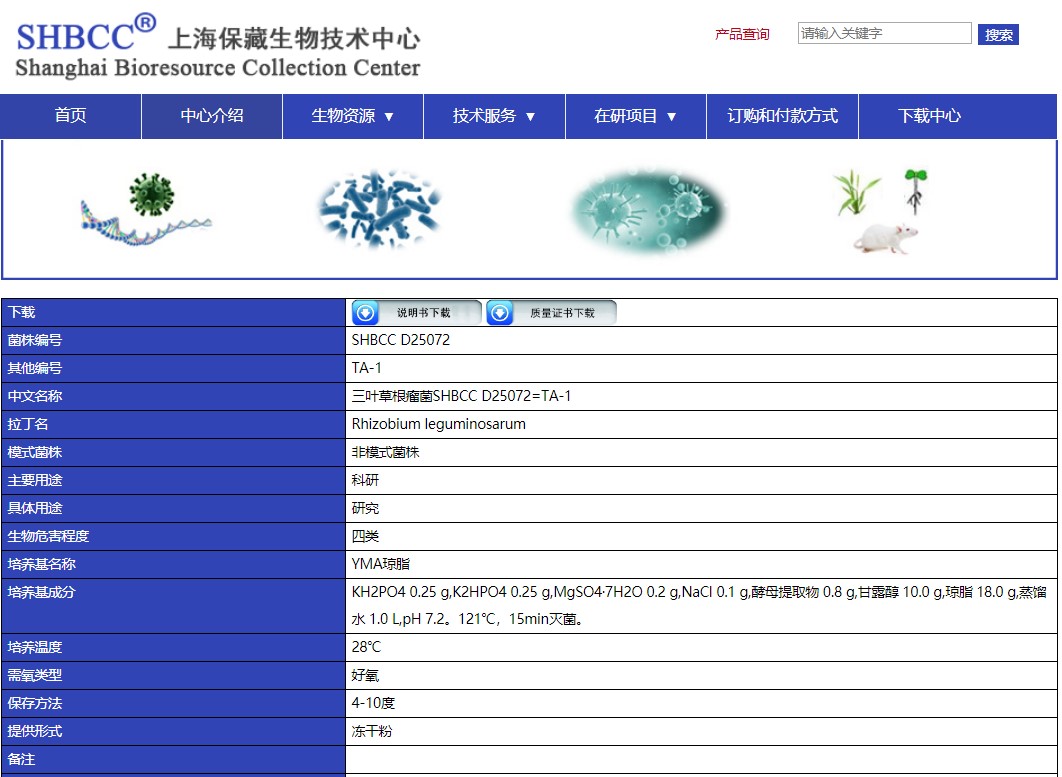Click the plants and white mouse banner image
Viewport: 1062px width, 777px height.
point(882,211)
